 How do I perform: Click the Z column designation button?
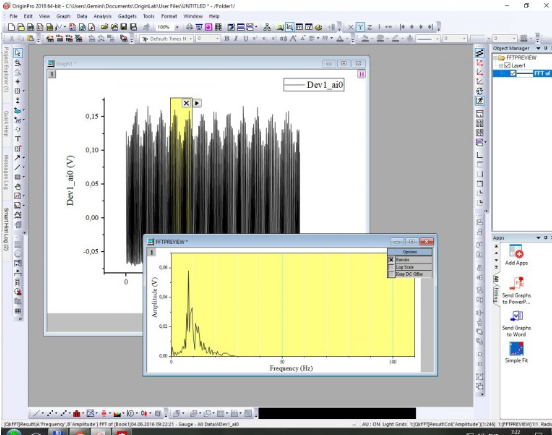370,27
